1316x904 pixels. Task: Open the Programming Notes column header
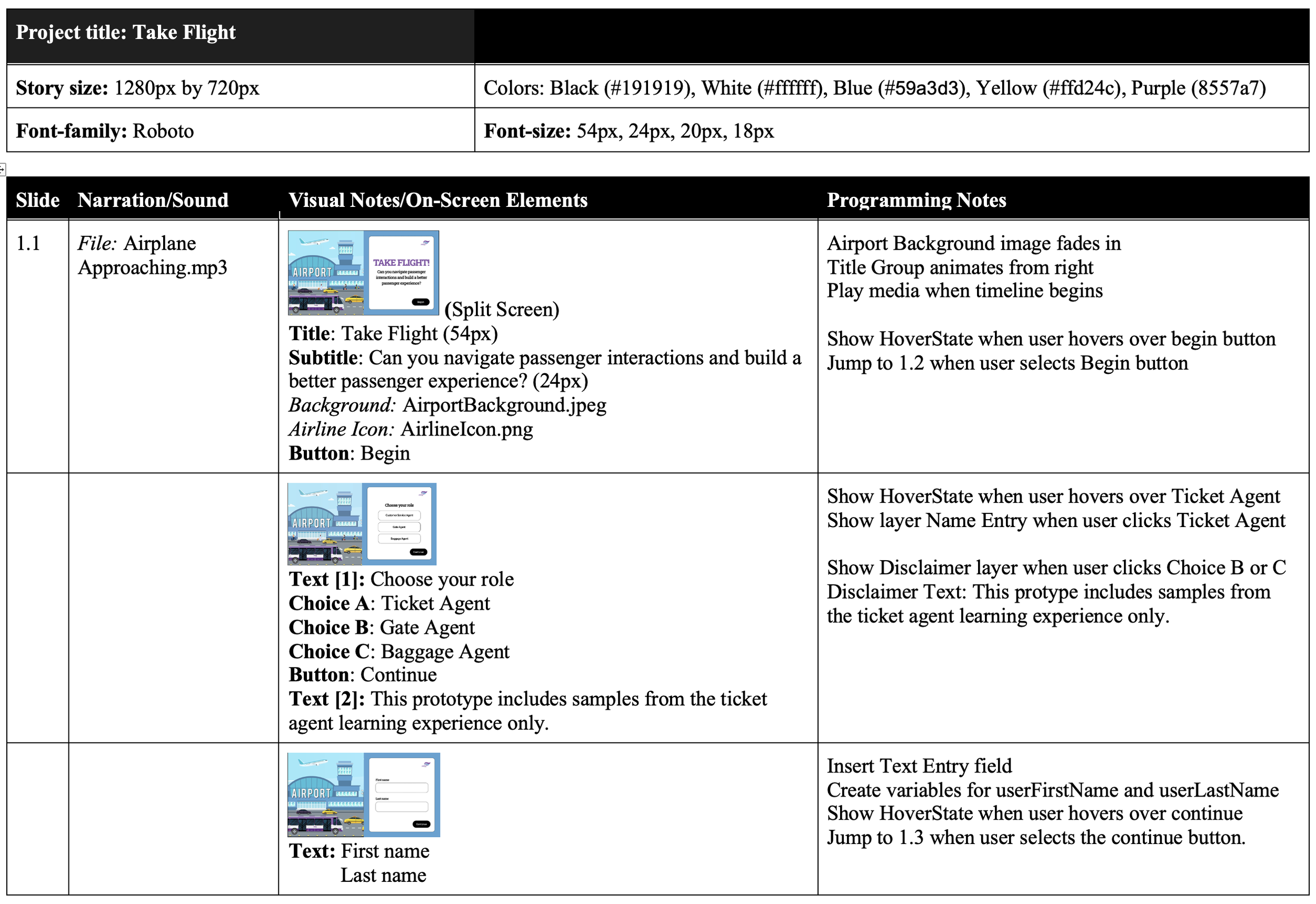coord(915,200)
